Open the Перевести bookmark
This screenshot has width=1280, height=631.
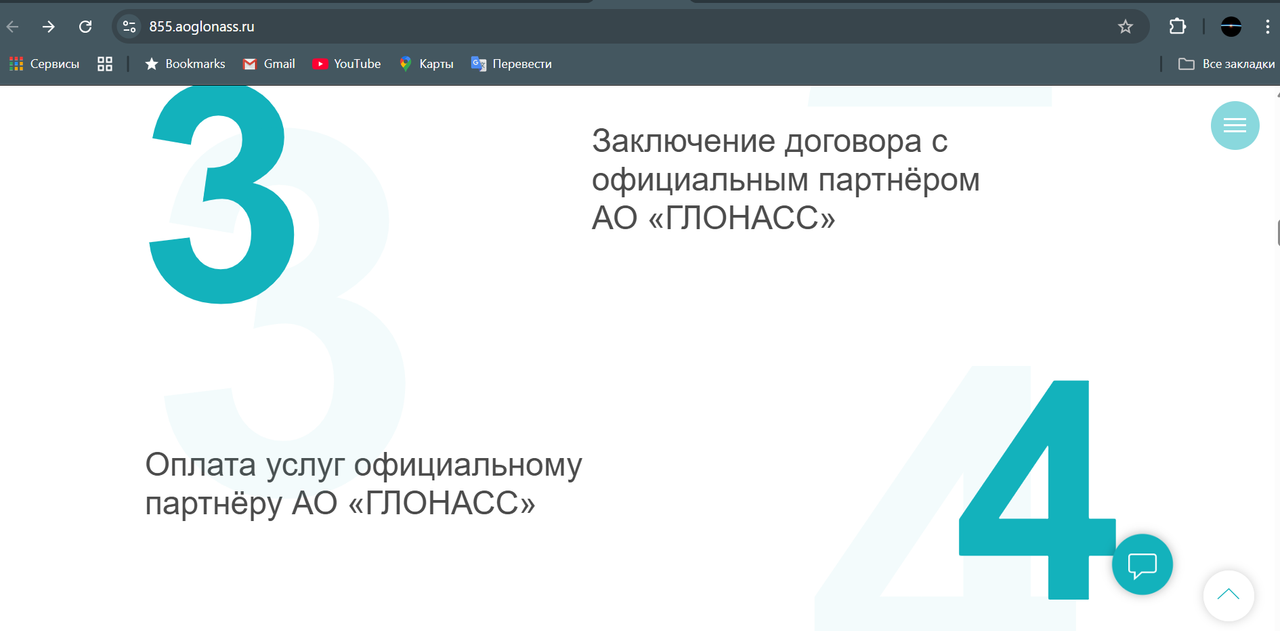[512, 64]
